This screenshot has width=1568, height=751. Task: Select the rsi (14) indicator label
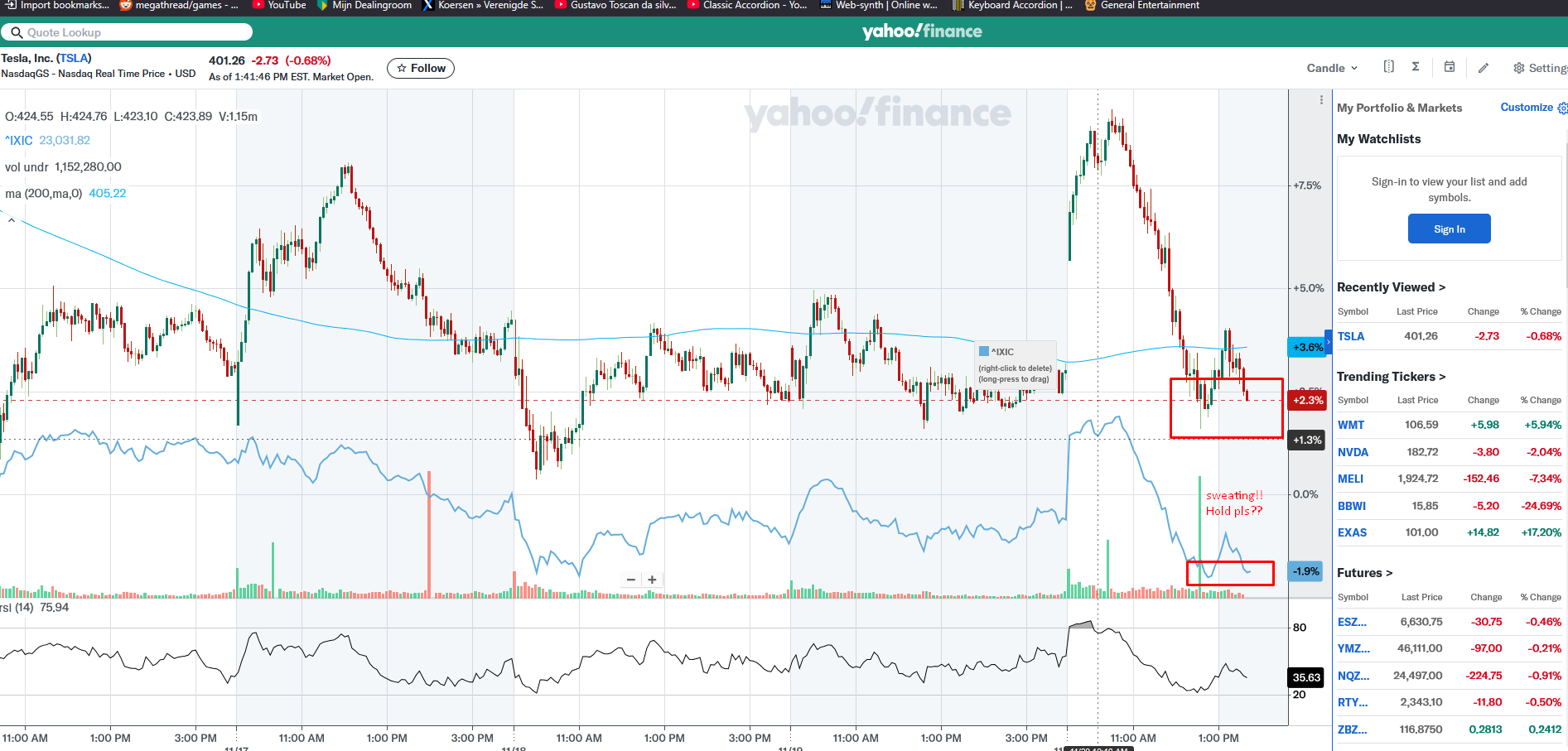35,608
